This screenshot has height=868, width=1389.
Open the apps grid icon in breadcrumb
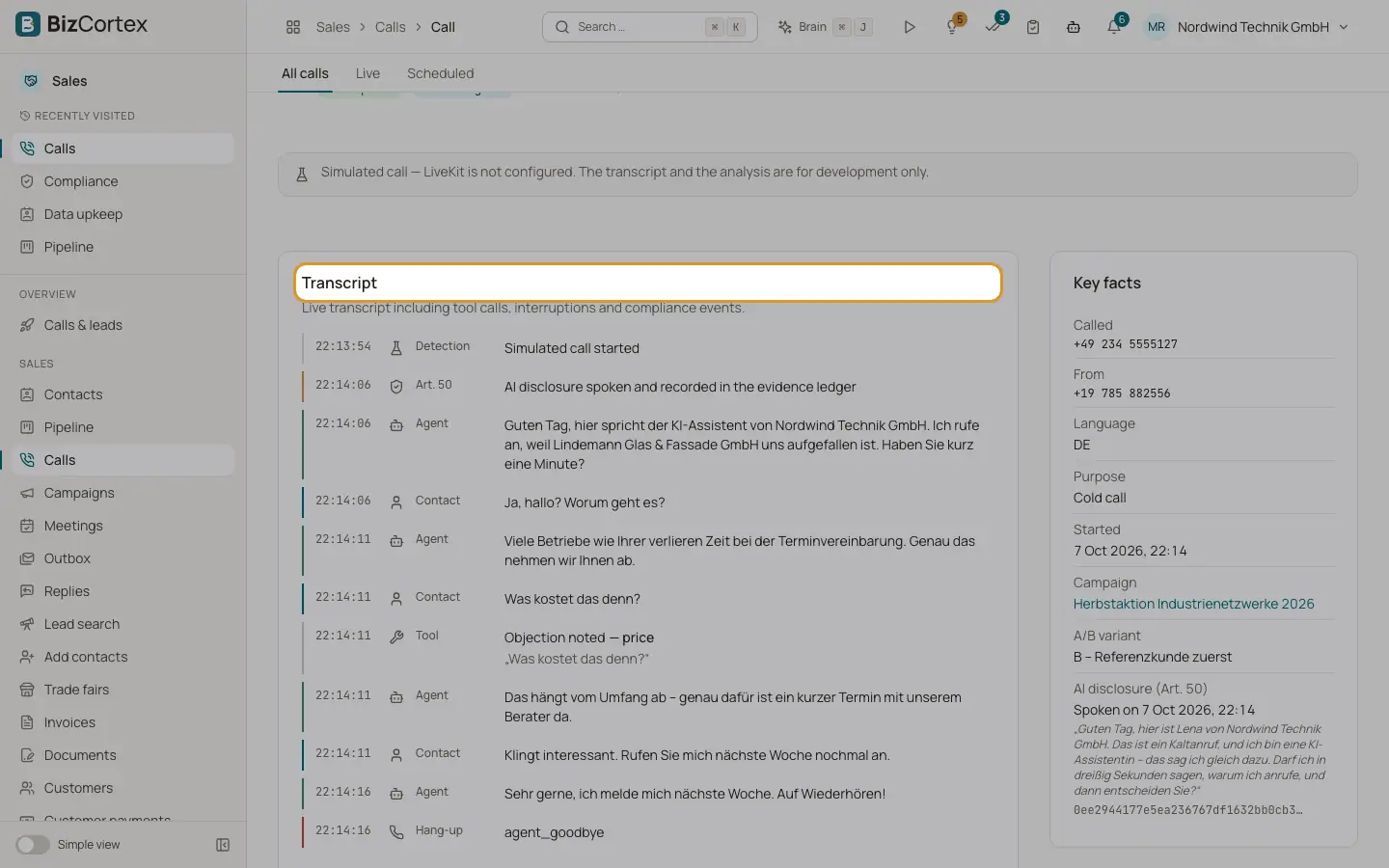[x=293, y=27]
